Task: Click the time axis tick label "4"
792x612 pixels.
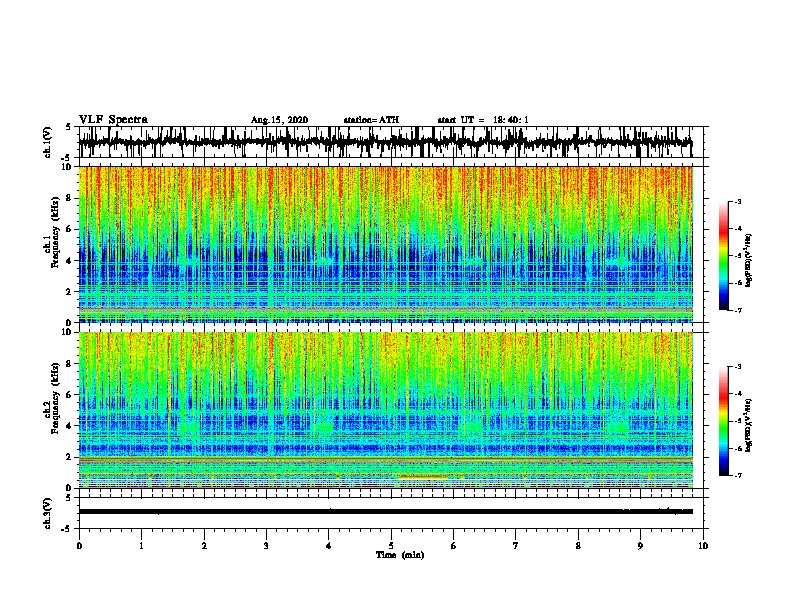Action: [329, 546]
